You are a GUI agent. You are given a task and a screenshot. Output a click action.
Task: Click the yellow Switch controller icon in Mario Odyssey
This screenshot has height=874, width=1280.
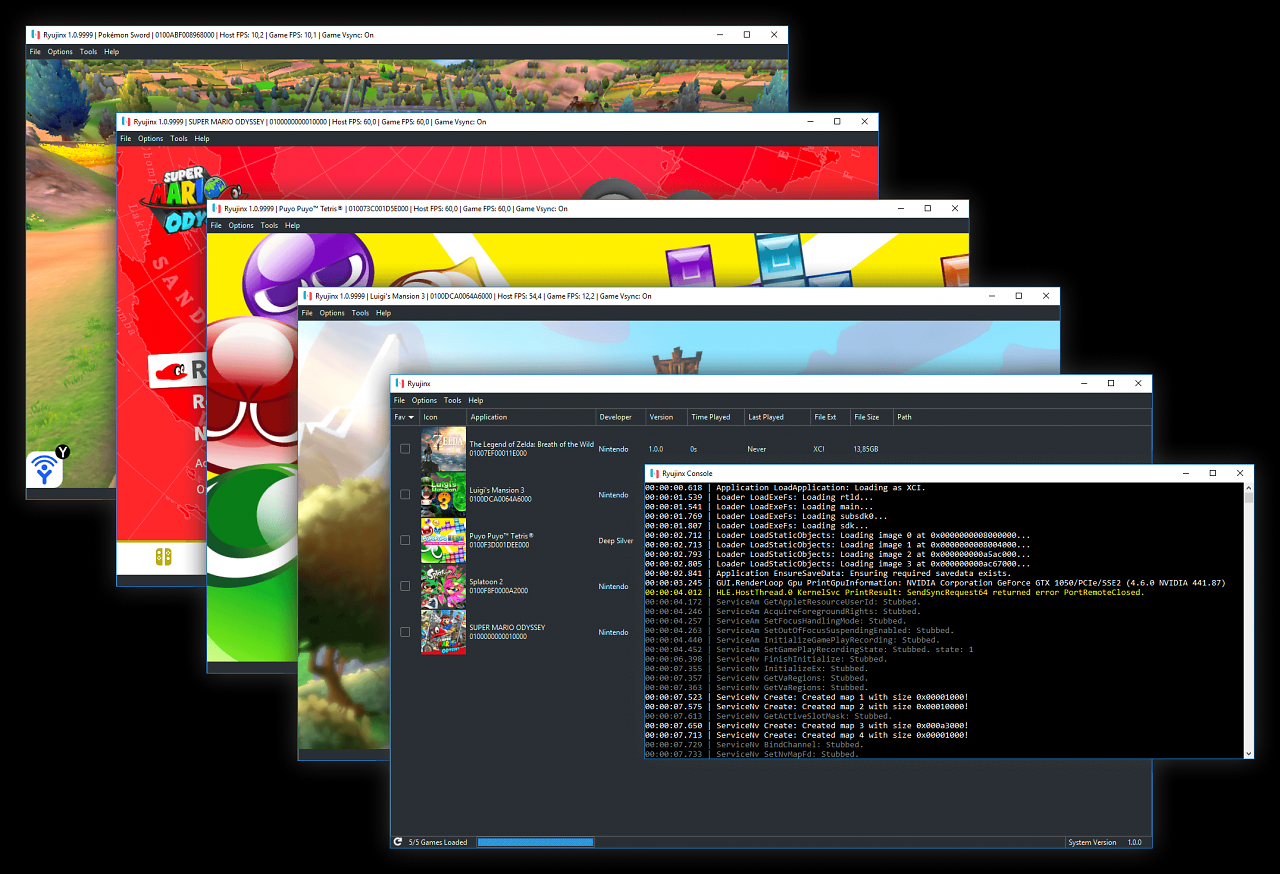[x=161, y=556]
